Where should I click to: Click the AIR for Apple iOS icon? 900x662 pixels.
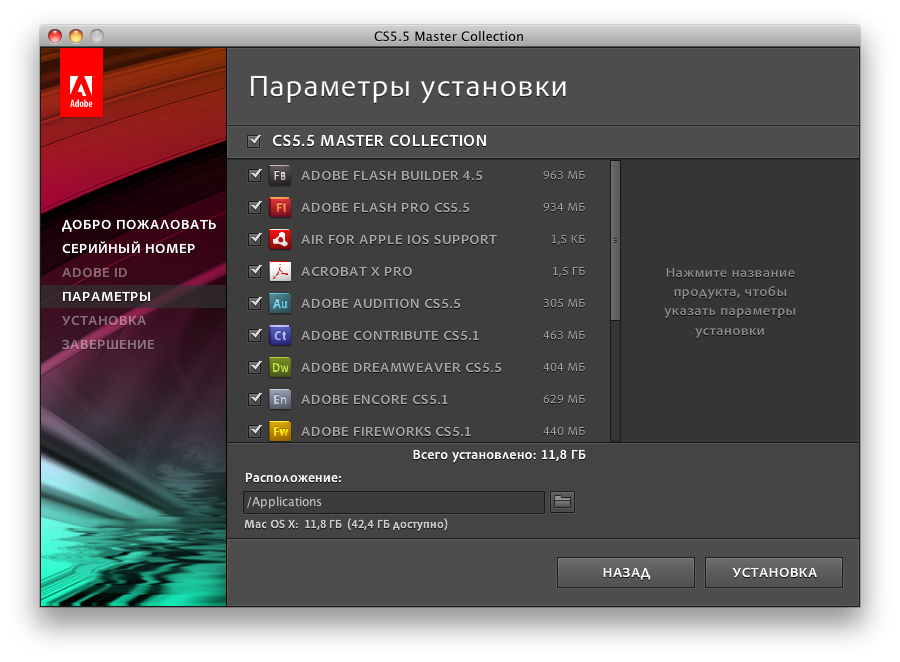(x=280, y=239)
